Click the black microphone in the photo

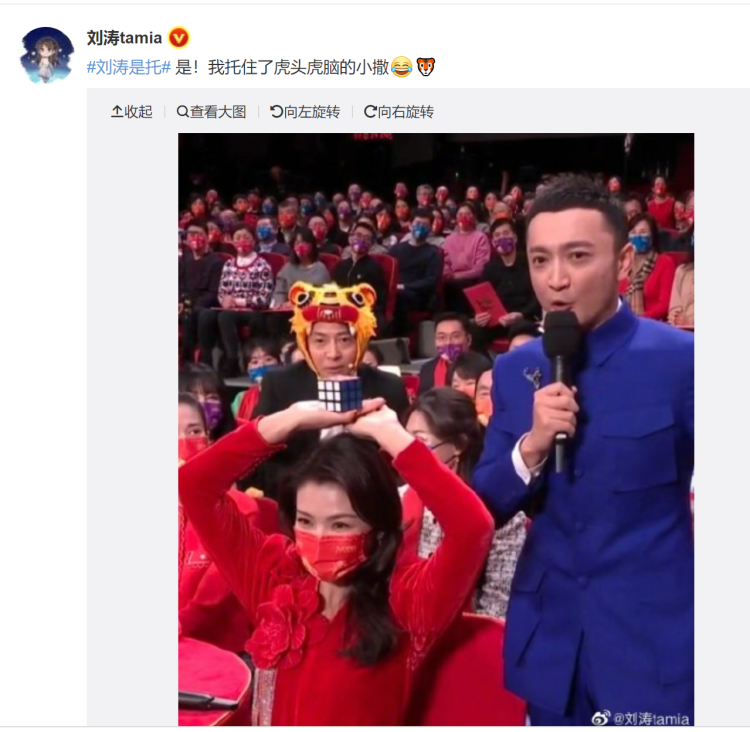pos(561,383)
